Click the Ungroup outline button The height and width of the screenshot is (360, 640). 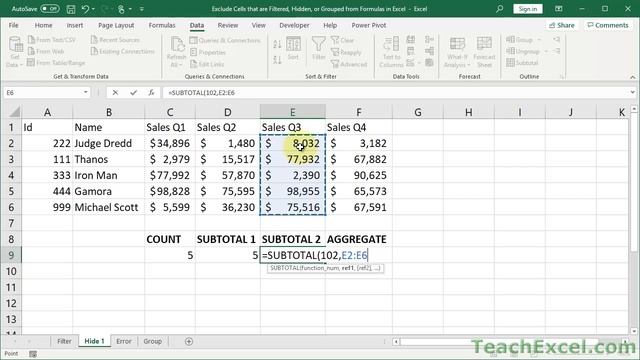[x=527, y=51]
